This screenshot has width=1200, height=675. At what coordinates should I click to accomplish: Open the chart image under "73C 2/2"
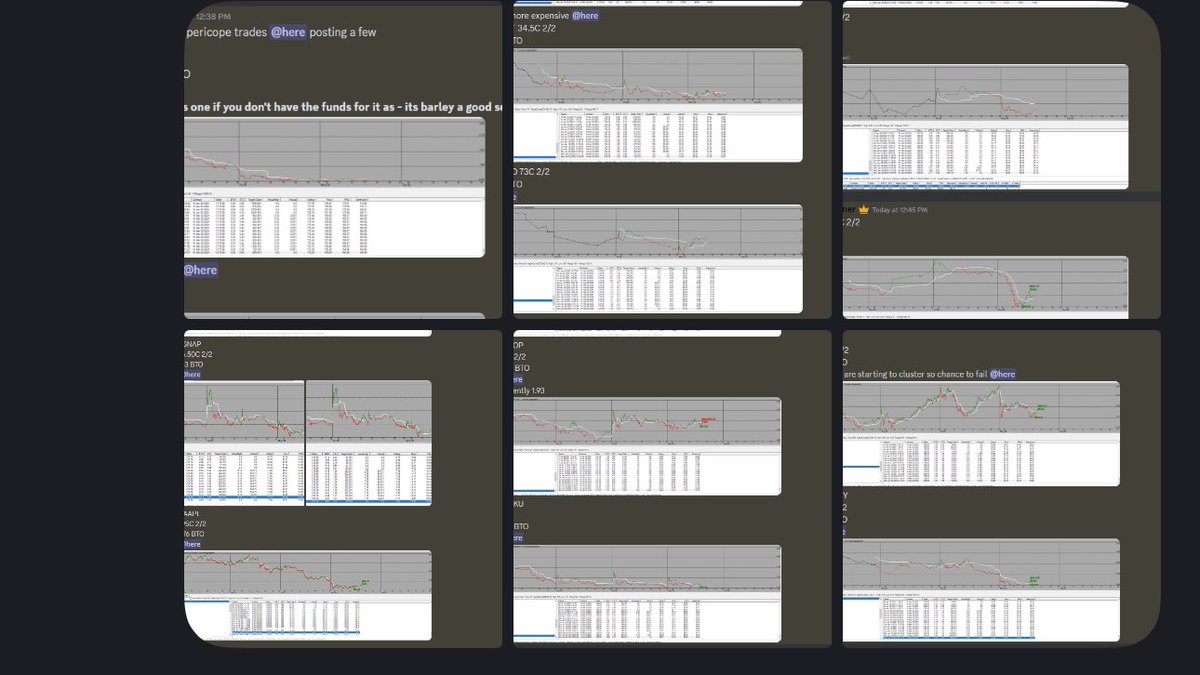[658, 257]
